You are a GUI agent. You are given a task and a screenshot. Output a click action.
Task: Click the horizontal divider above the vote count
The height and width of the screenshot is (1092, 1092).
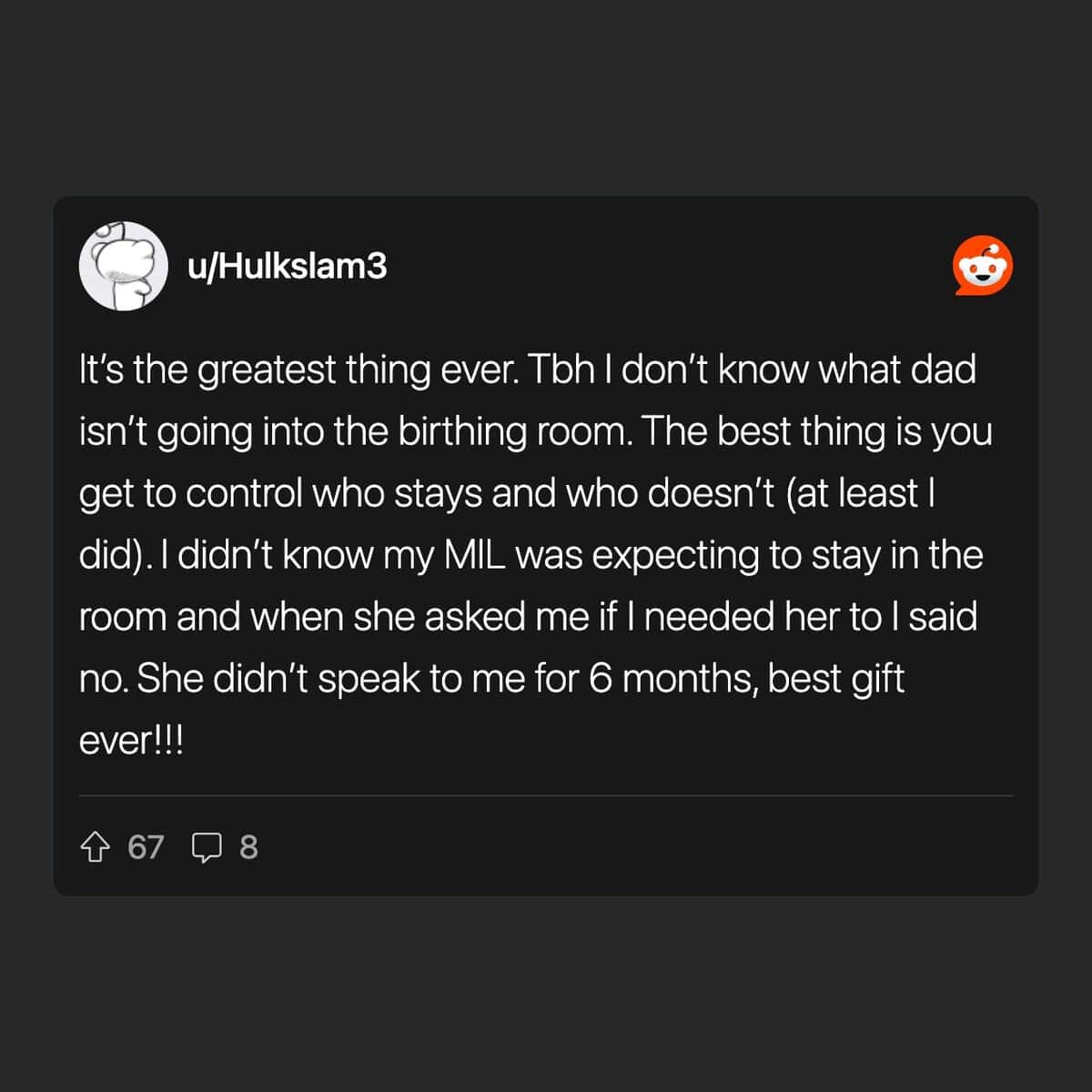pyautogui.click(x=546, y=796)
